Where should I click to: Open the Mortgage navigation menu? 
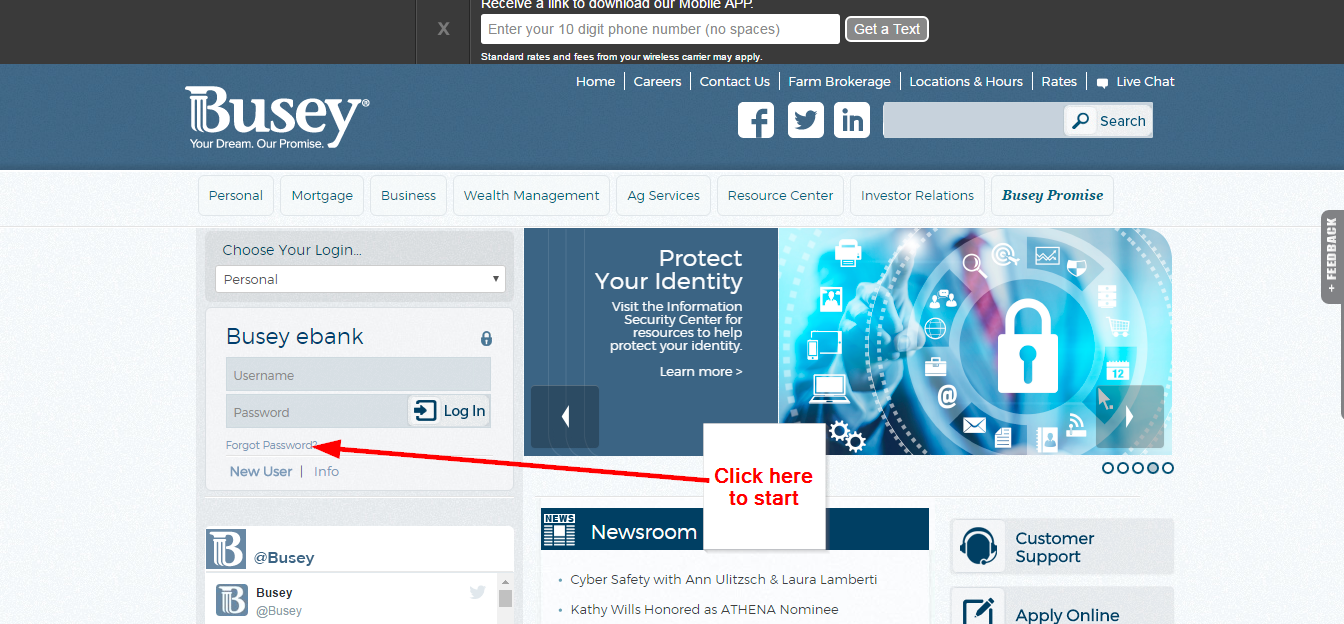coord(322,196)
